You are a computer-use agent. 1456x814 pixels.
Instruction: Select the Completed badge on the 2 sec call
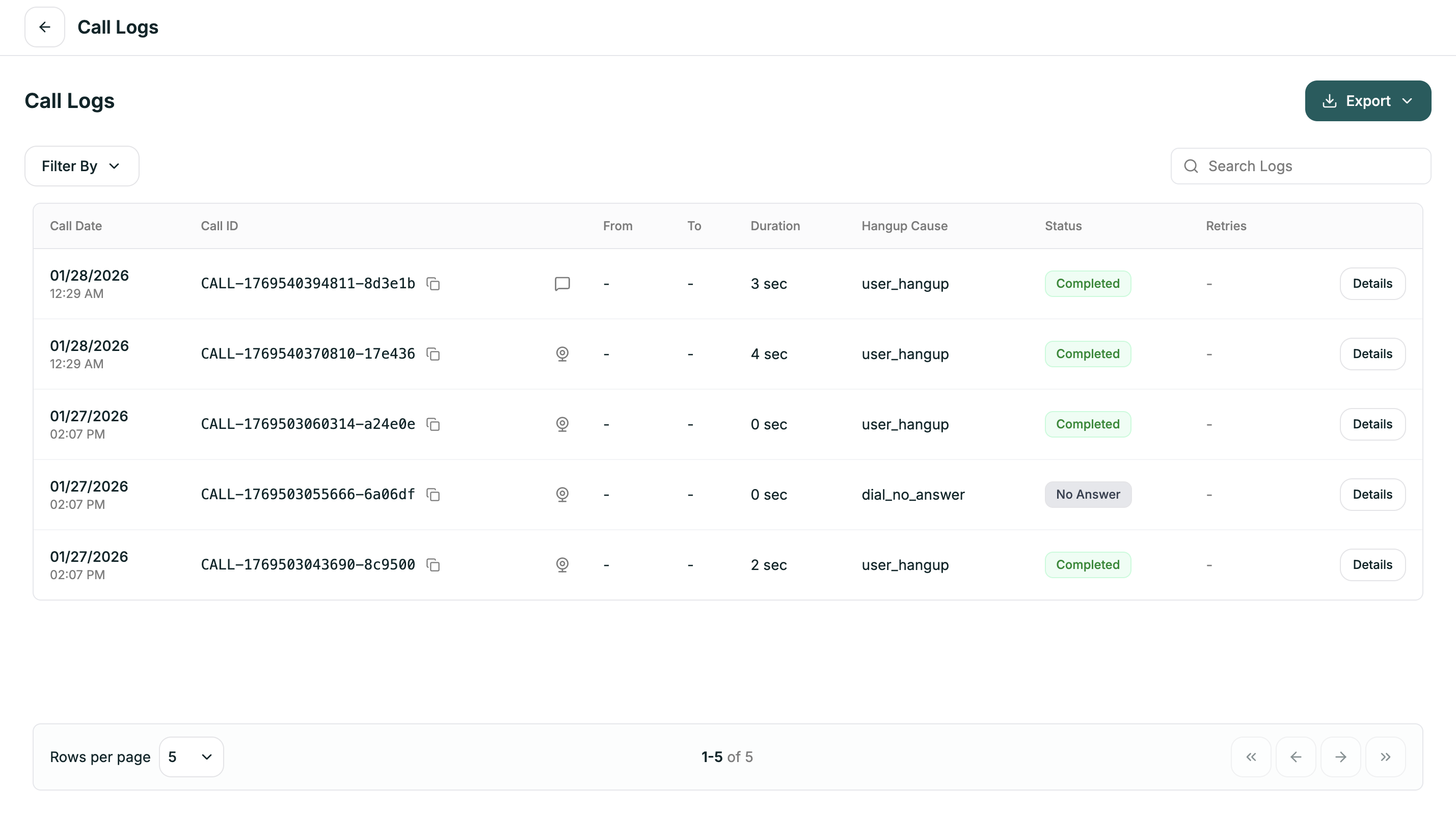(x=1088, y=565)
